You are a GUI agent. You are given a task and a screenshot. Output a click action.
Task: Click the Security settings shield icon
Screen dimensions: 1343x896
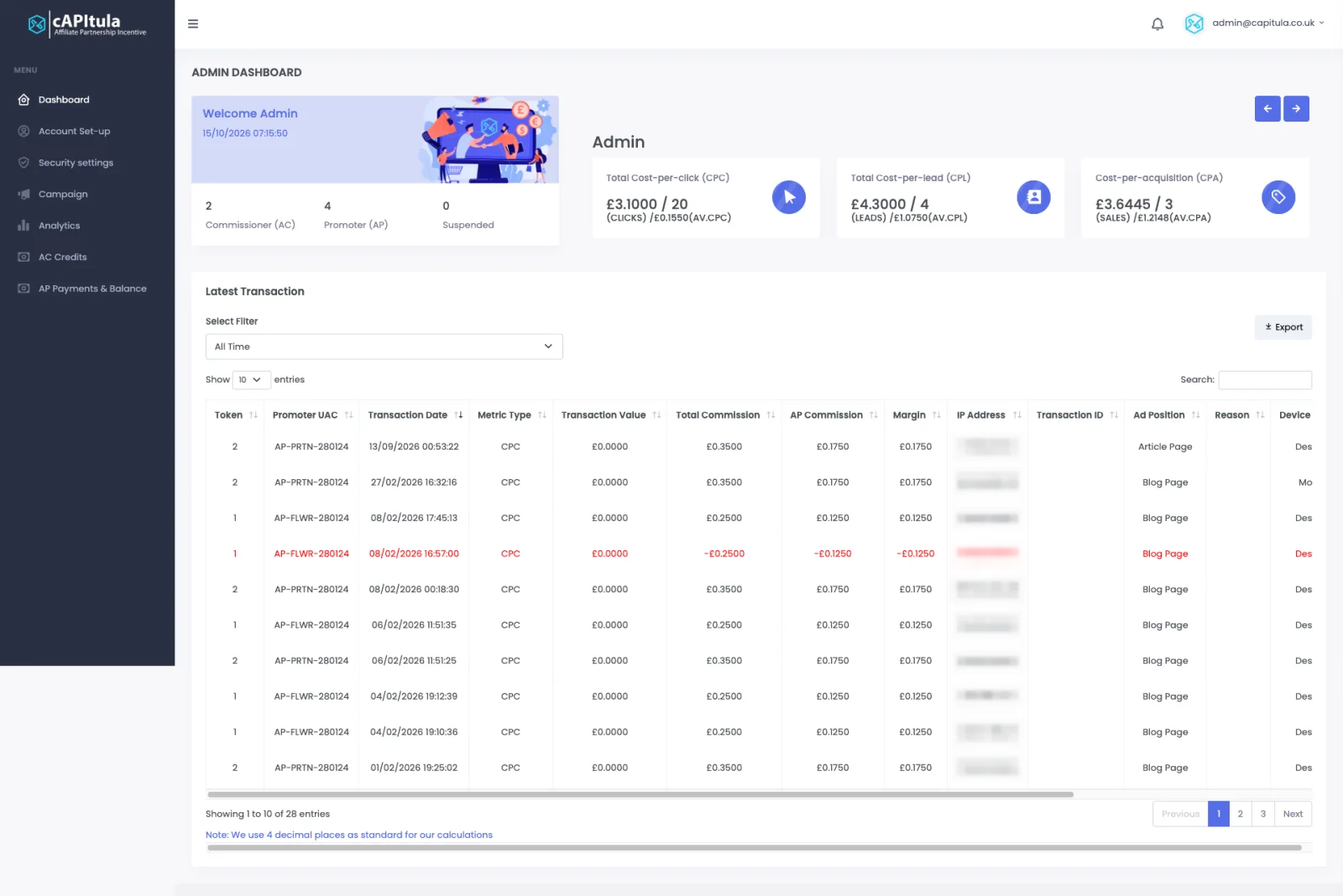[24, 163]
